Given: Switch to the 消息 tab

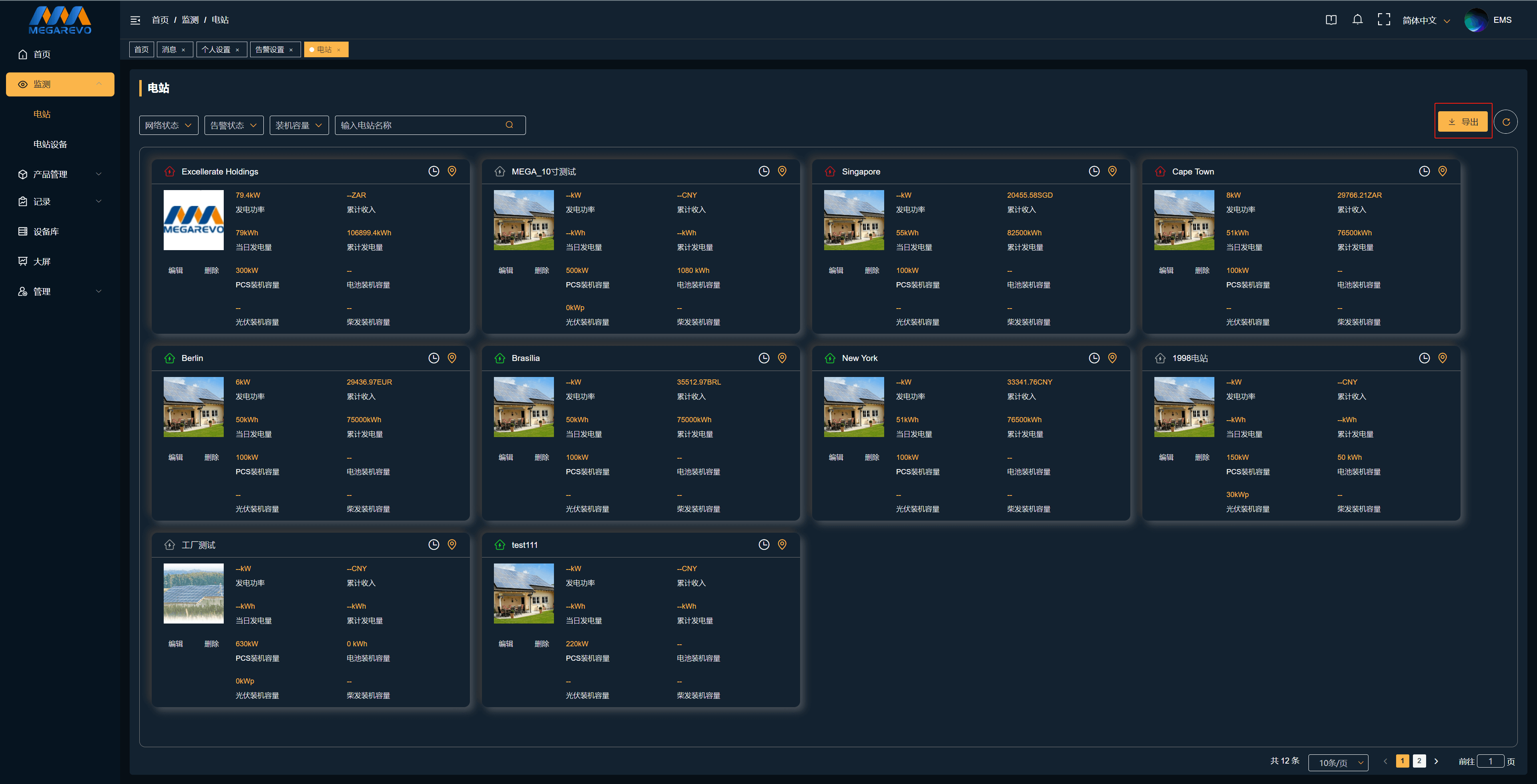Looking at the screenshot, I should click(169, 50).
